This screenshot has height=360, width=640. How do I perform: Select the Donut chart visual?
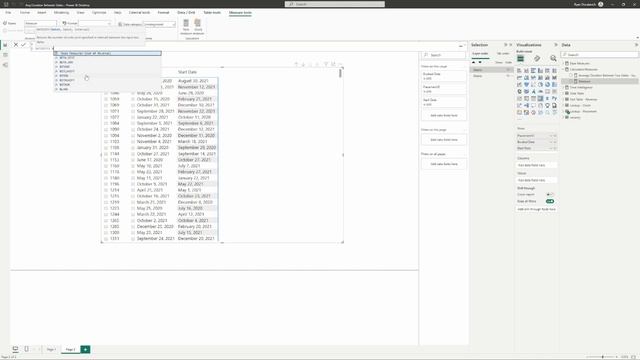[547, 84]
